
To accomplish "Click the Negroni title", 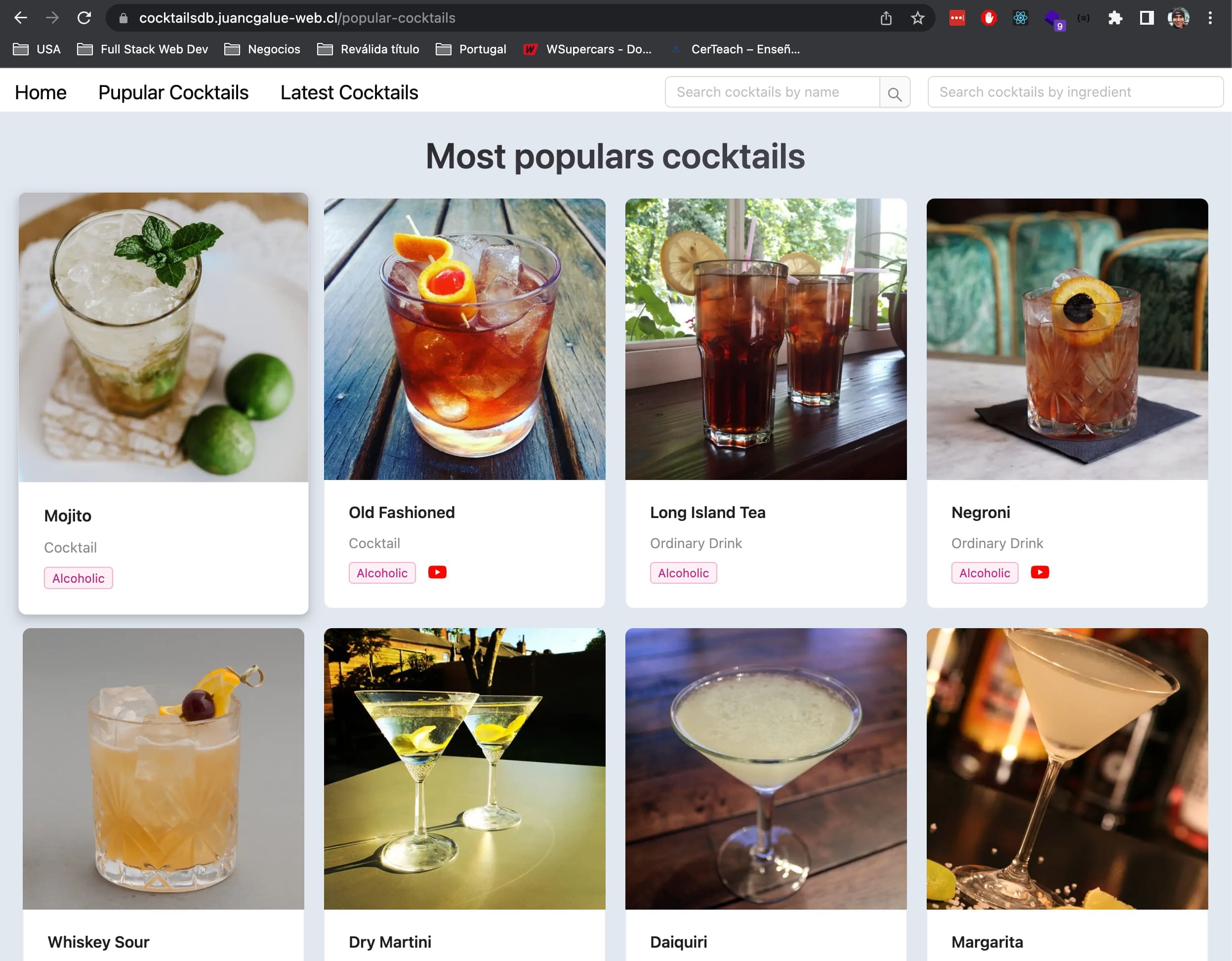I will pyautogui.click(x=981, y=513).
